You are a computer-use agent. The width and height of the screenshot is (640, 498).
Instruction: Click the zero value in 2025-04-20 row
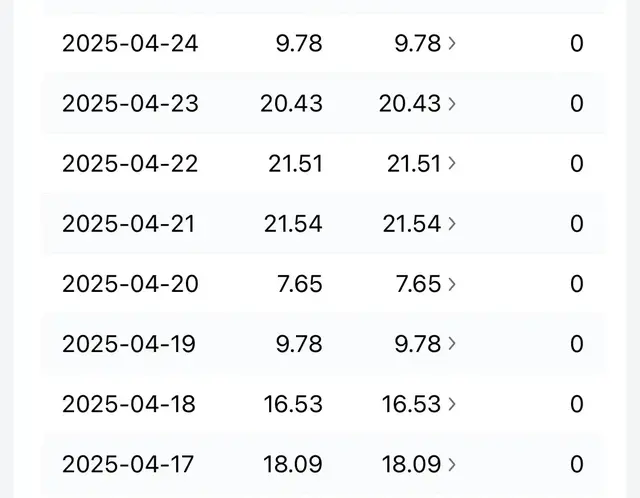pos(576,284)
